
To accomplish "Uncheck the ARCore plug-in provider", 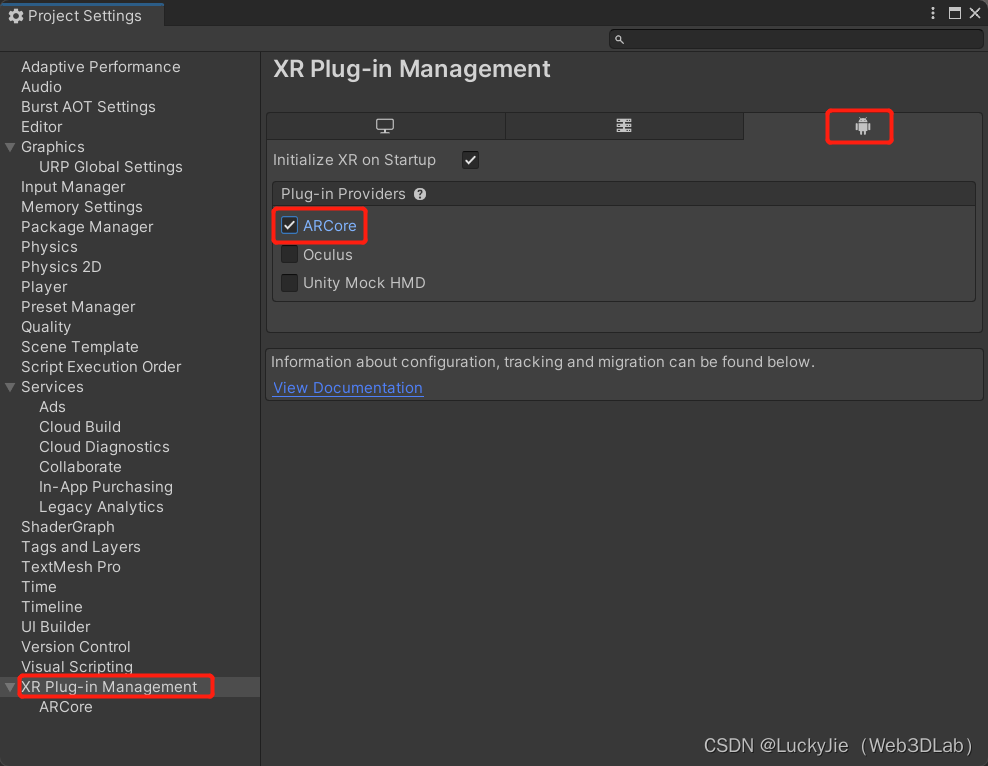I will (289, 226).
